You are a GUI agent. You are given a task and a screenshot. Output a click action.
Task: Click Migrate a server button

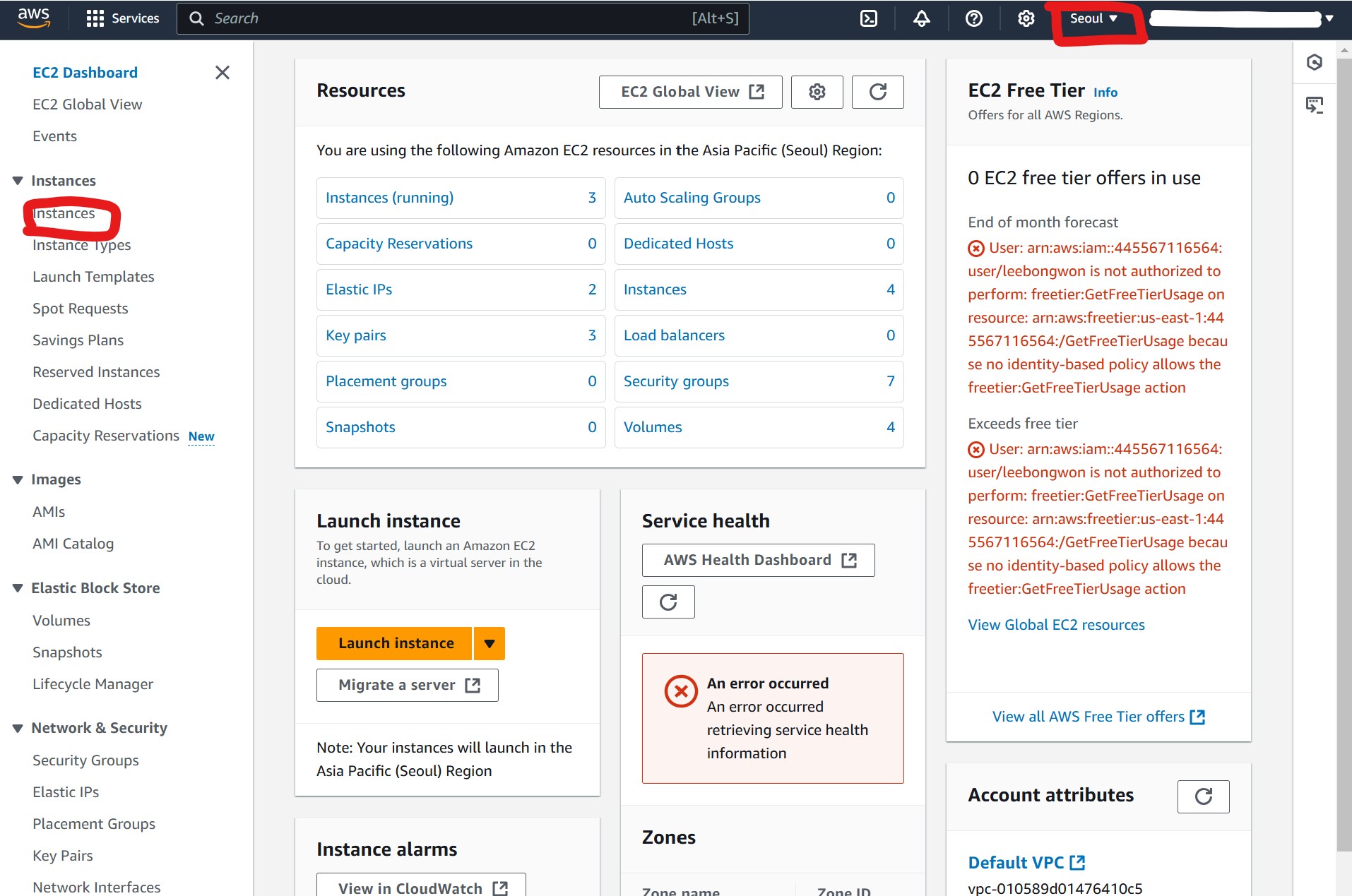(x=408, y=685)
